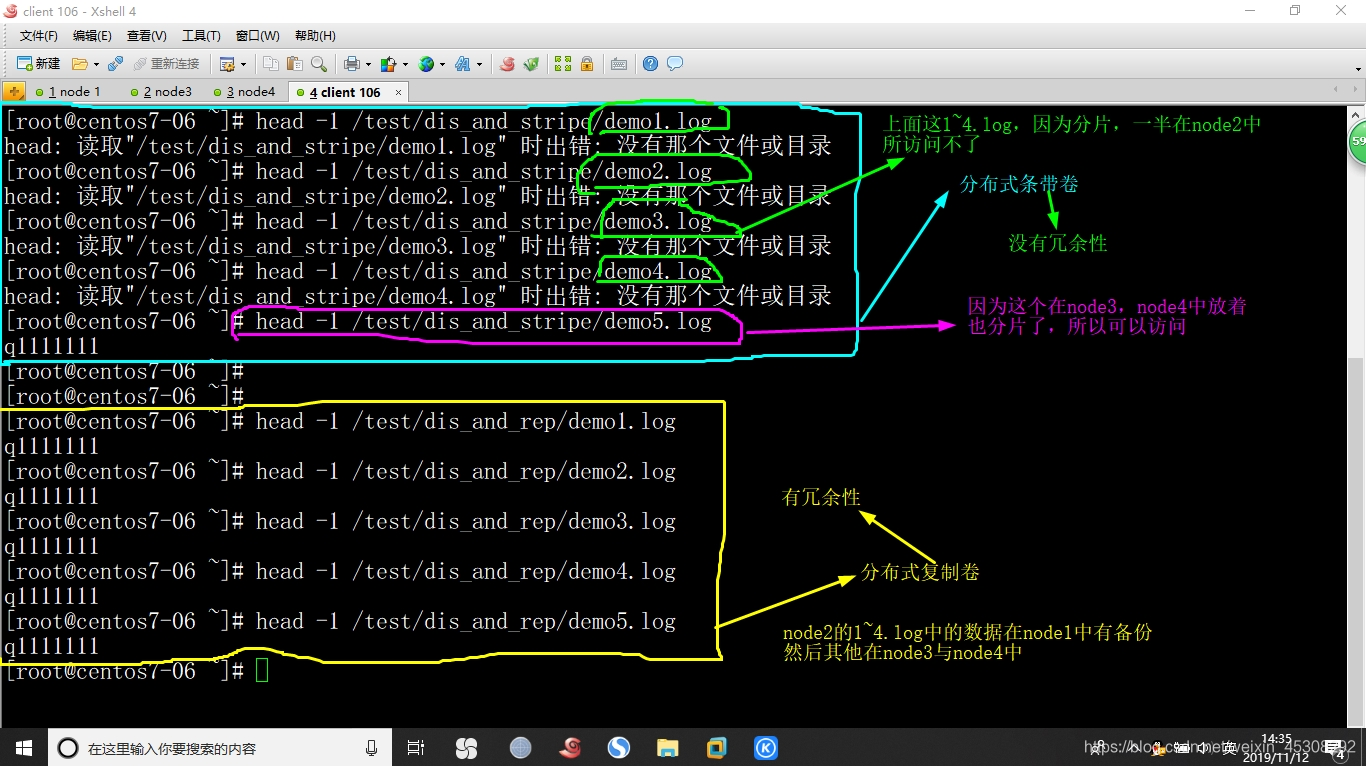
Task: Open the 窗口(W) menu
Action: (258, 36)
